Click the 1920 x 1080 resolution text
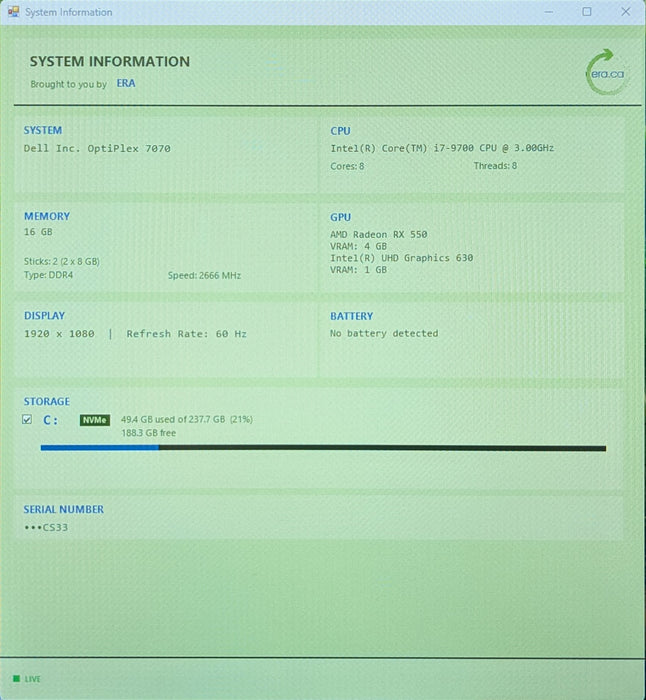646x700 pixels. [x=59, y=333]
